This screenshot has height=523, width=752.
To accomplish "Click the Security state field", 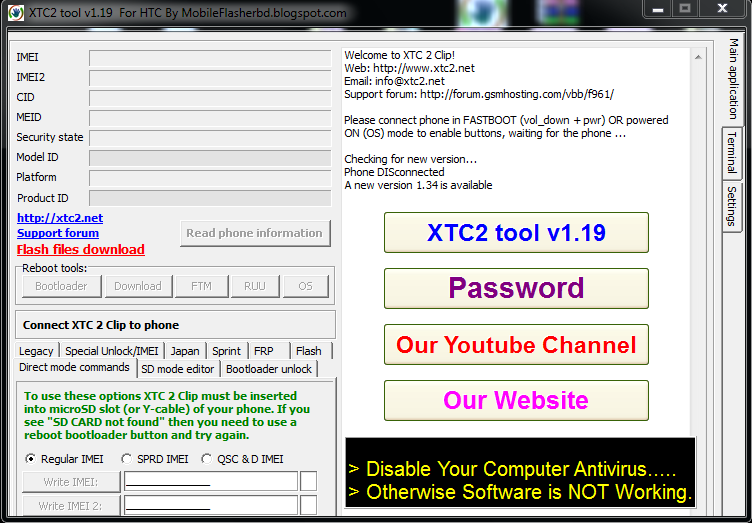I will click(210, 138).
